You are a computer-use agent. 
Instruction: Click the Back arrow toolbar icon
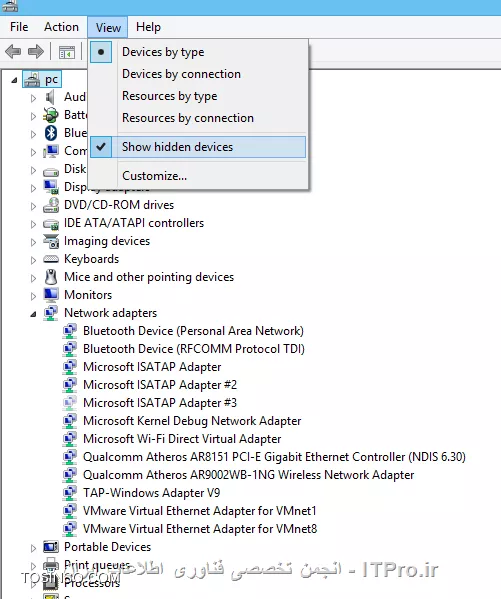(x=13, y=51)
